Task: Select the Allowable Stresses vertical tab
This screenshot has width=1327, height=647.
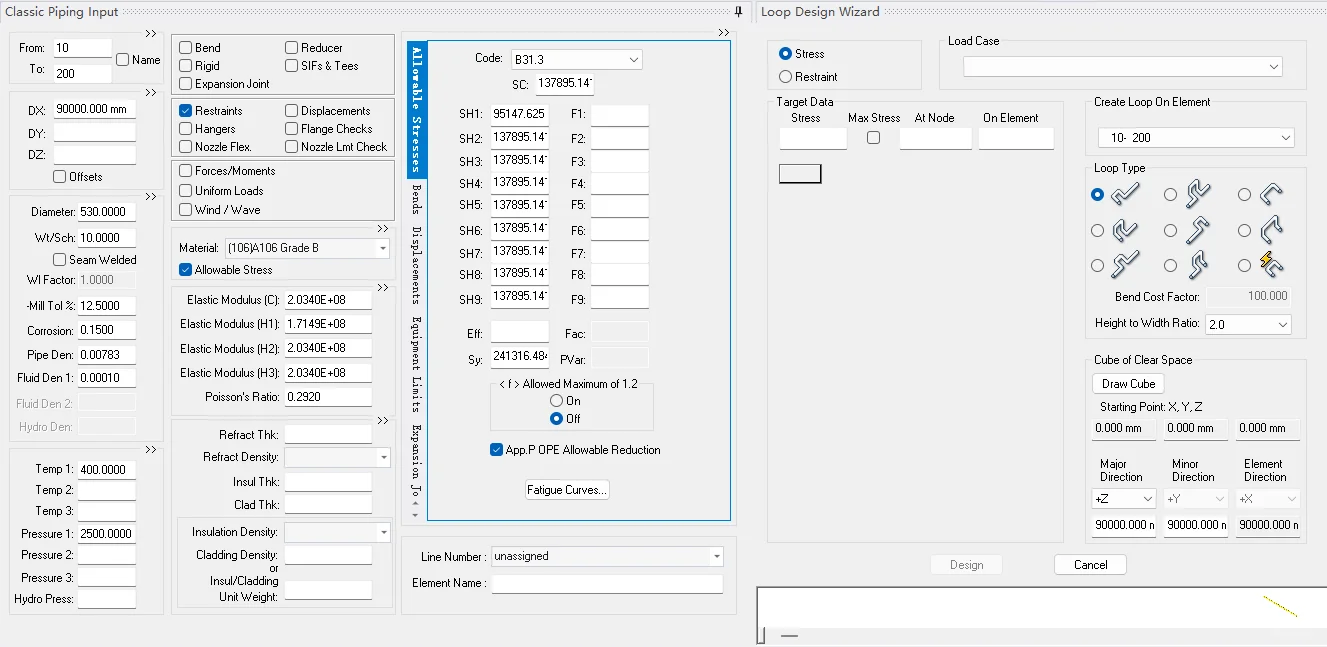Action: [417, 109]
